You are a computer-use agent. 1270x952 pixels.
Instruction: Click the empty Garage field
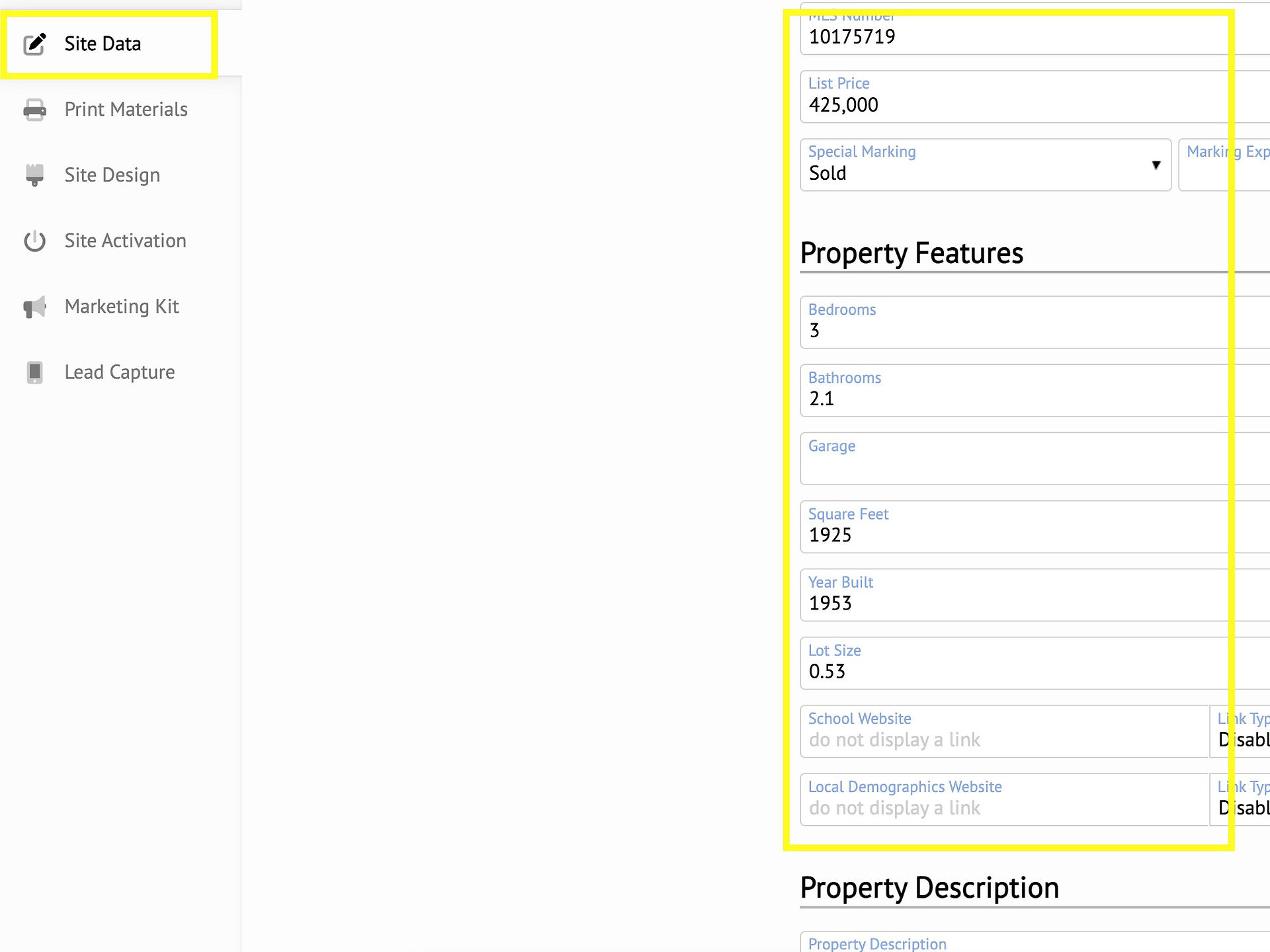(x=1035, y=459)
